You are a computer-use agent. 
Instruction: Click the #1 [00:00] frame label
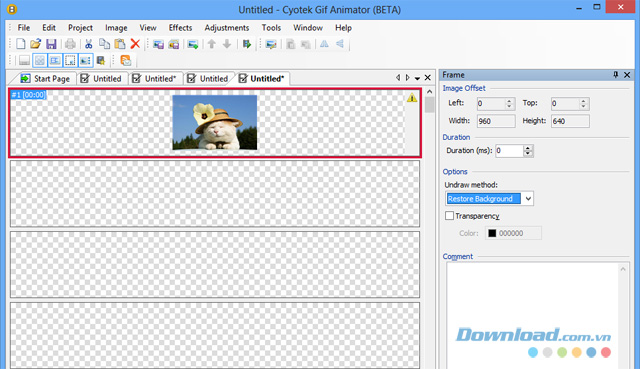tap(28, 95)
